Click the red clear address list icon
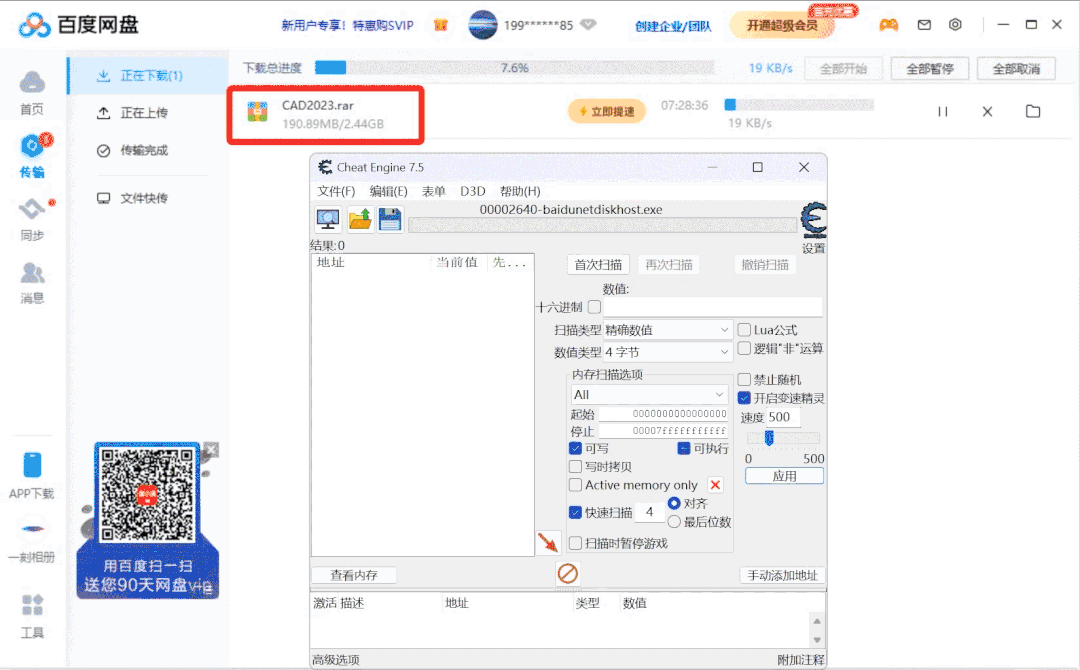The width and height of the screenshot is (1080, 670). click(568, 574)
